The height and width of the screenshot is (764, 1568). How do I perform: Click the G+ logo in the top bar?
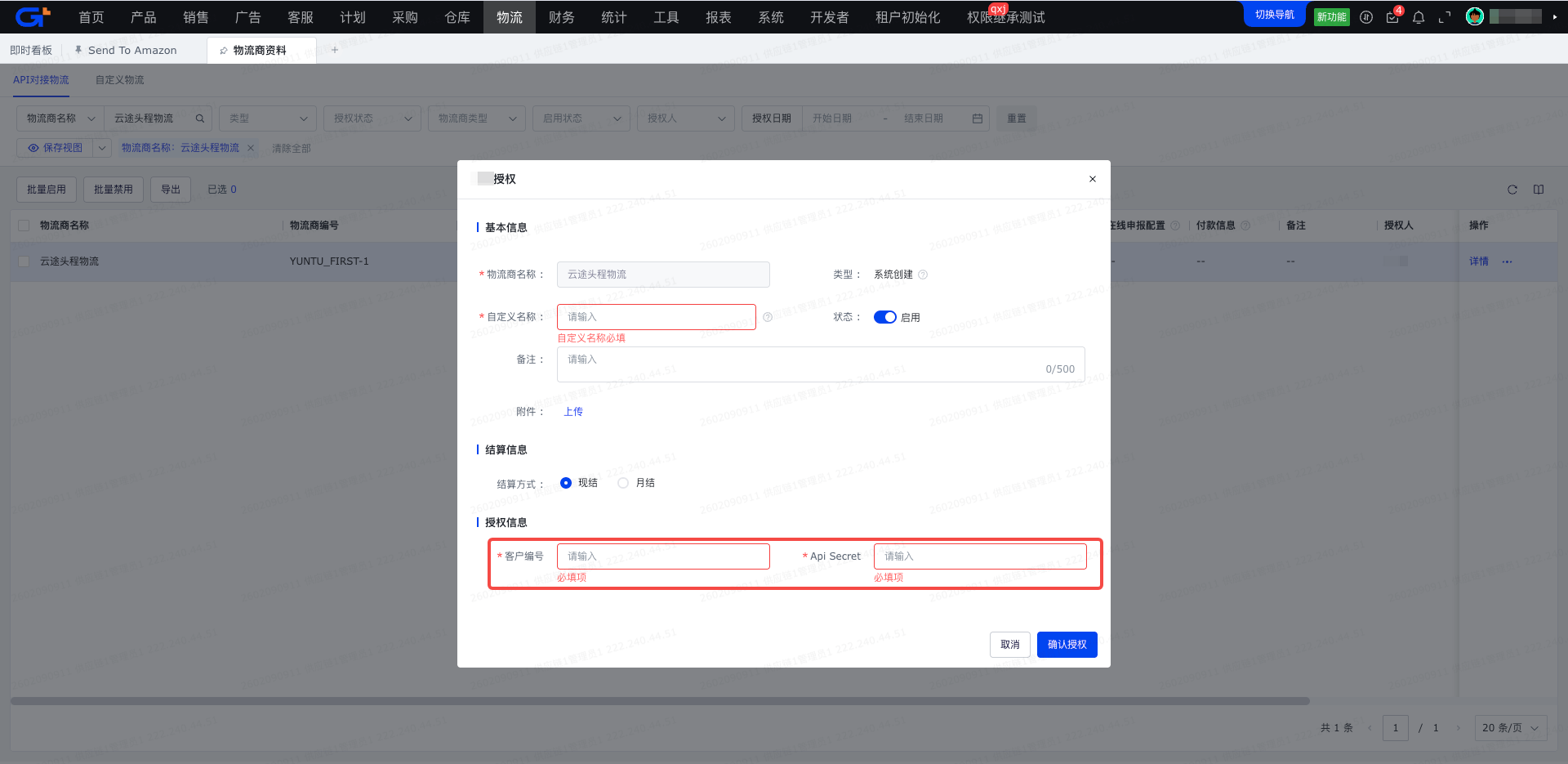(x=33, y=16)
